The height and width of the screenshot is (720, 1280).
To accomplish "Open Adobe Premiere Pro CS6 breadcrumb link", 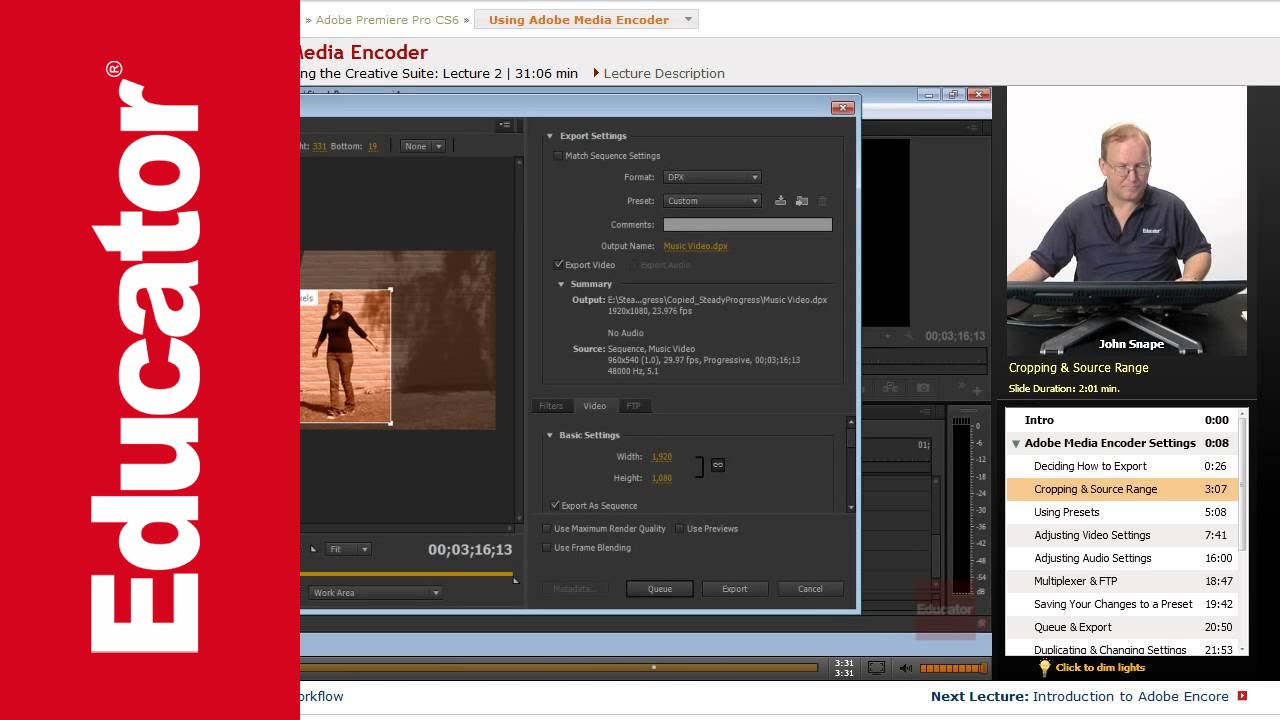I will pyautogui.click(x=387, y=20).
